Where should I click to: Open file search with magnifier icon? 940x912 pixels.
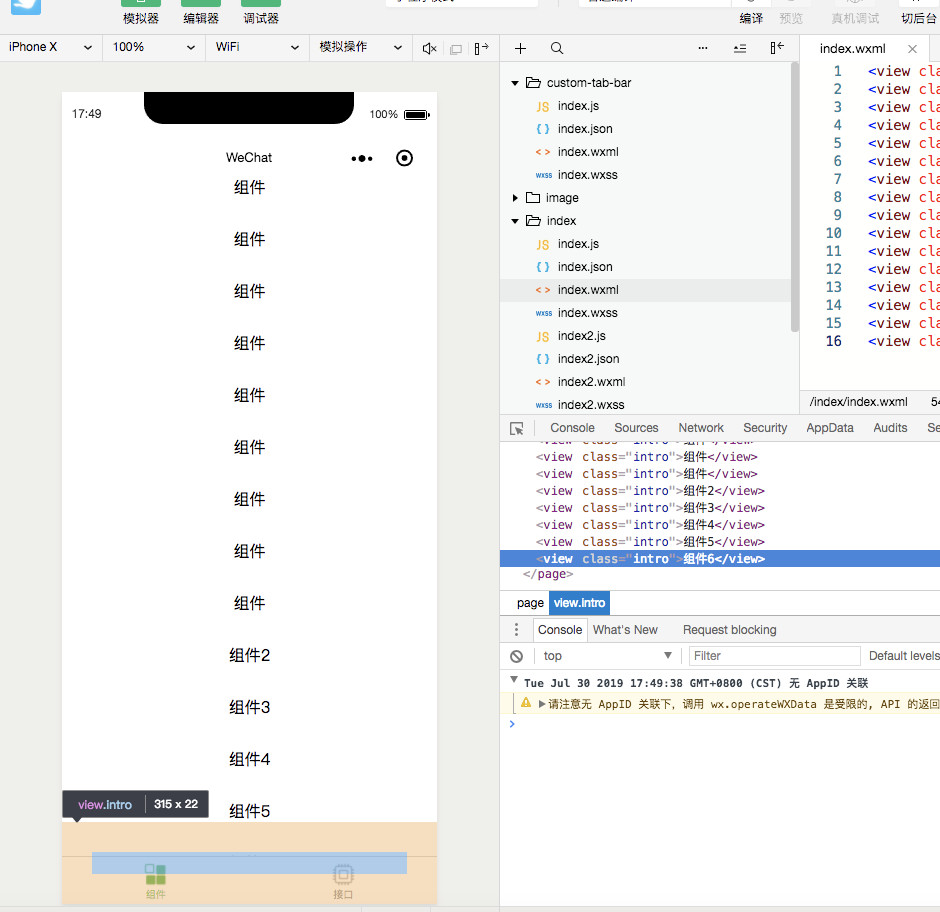[x=557, y=48]
